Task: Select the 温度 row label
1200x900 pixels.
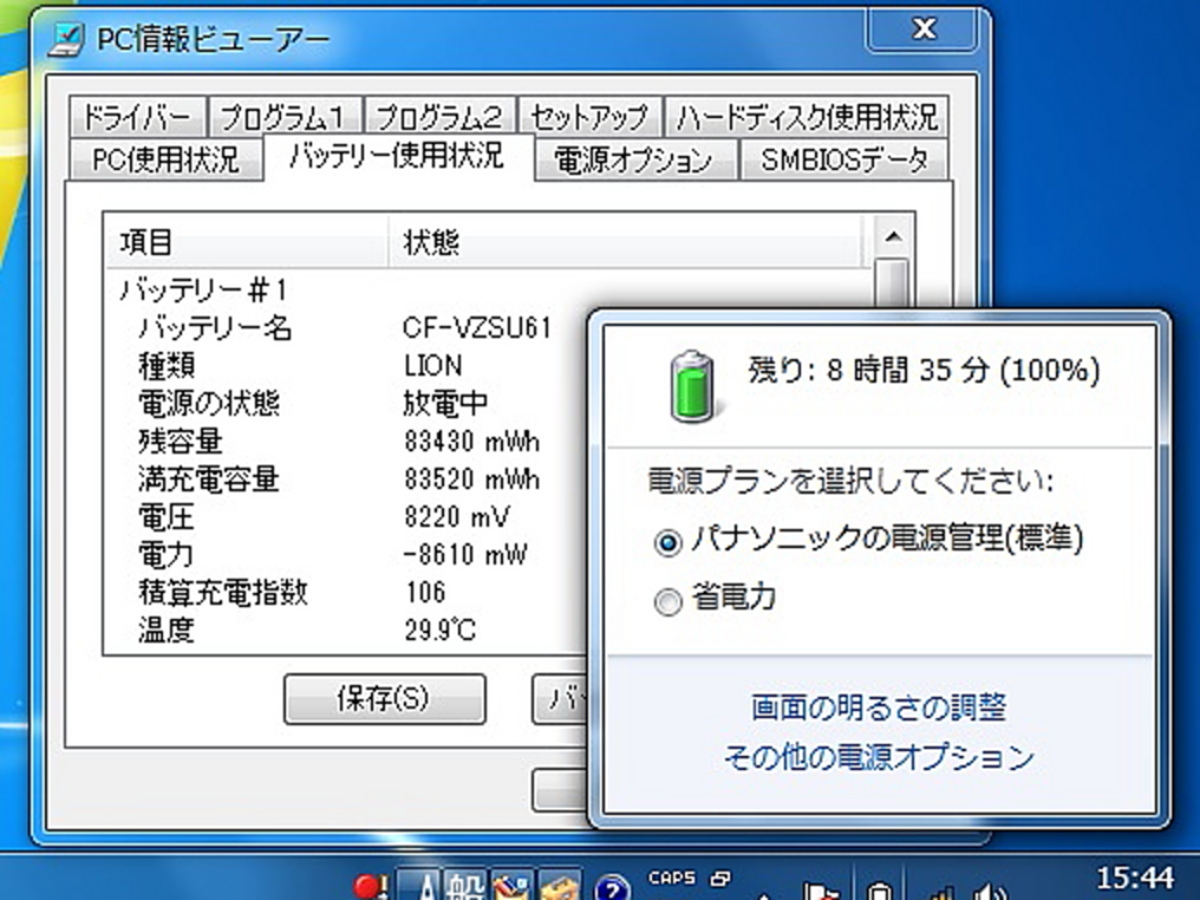Action: pyautogui.click(x=165, y=630)
